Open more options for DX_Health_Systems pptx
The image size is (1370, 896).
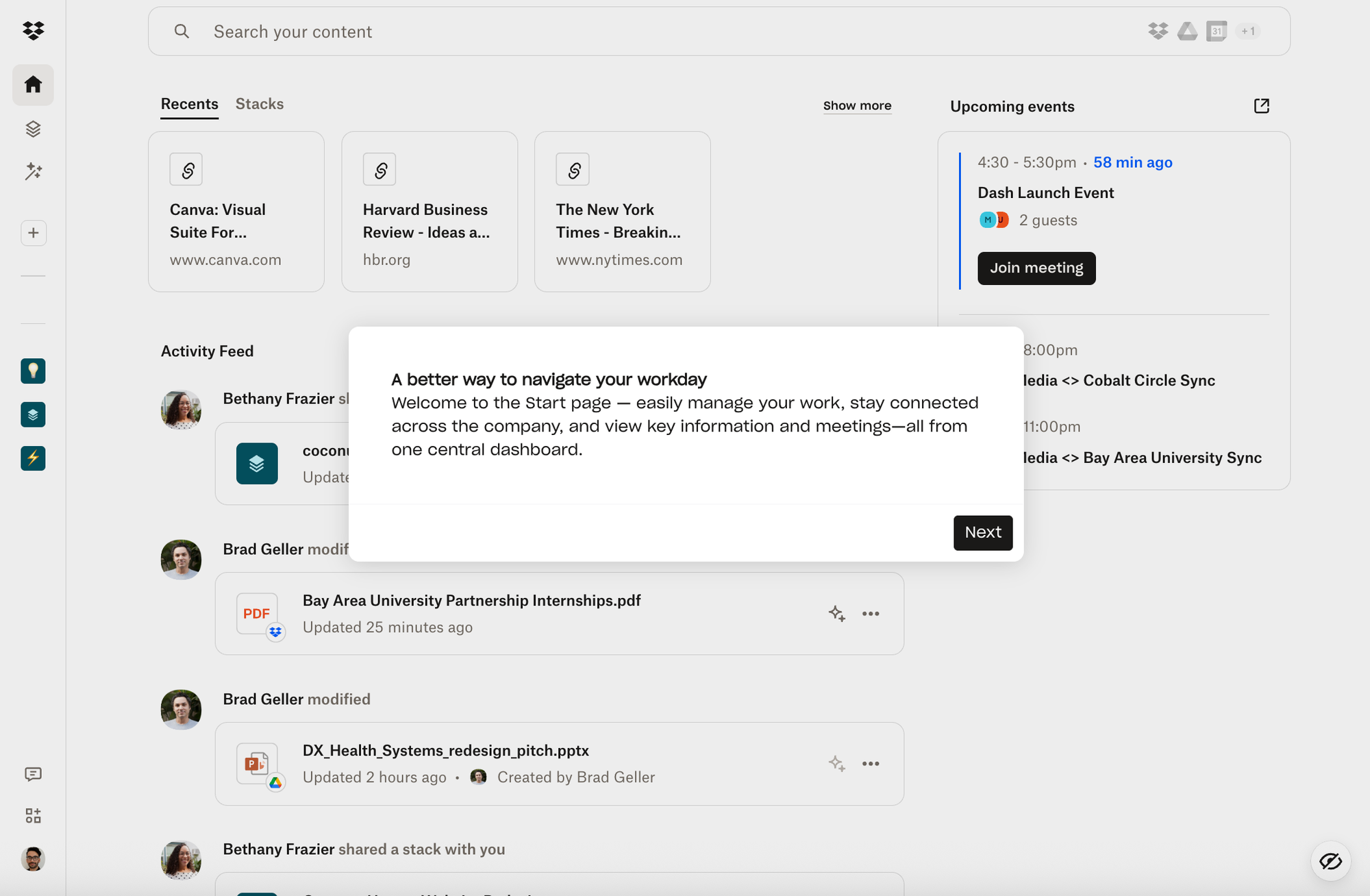point(871,764)
